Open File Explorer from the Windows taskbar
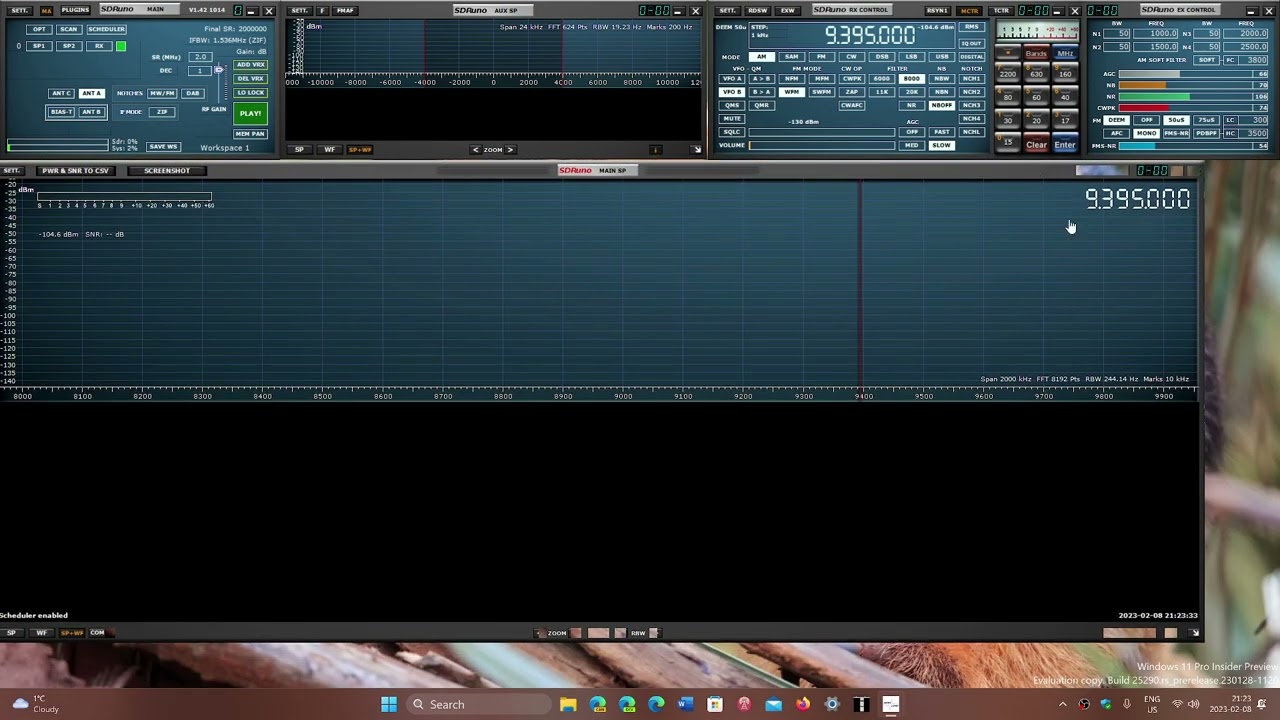Viewport: 1280px width, 720px height. [568, 705]
